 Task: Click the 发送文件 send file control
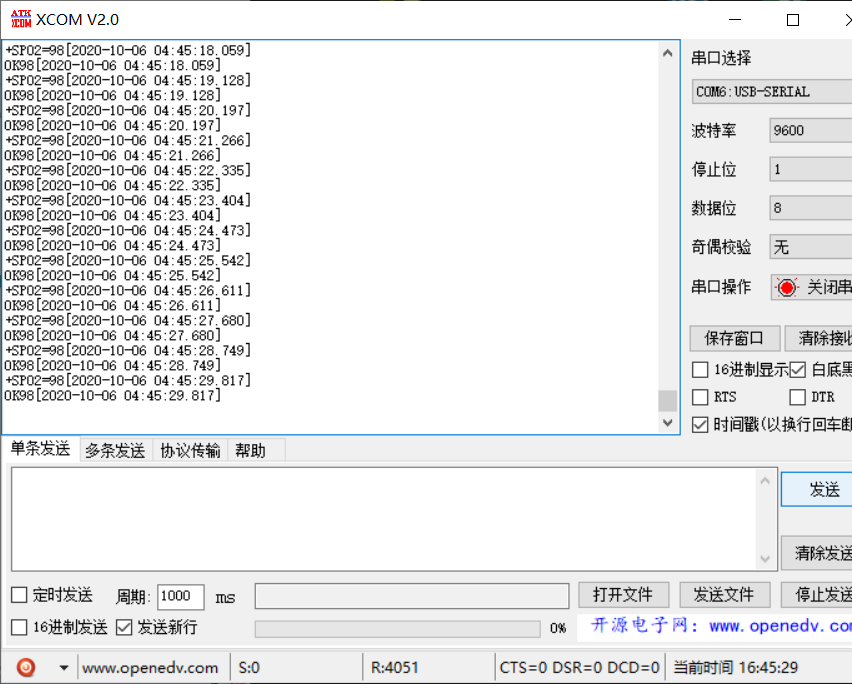tap(724, 594)
